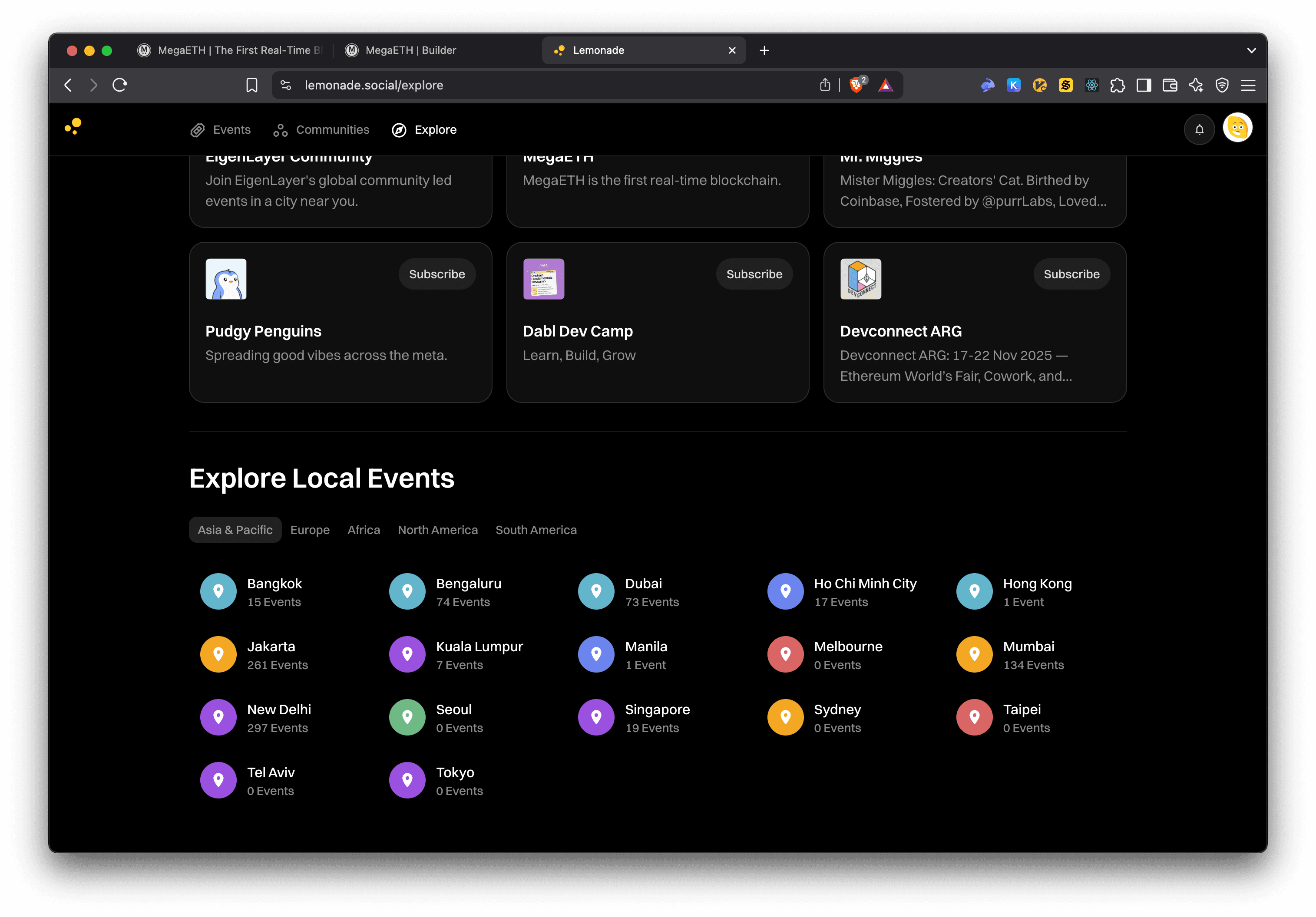Click the Lemonade logo icon
Viewport: 1316px width, 917px height.
point(73,127)
